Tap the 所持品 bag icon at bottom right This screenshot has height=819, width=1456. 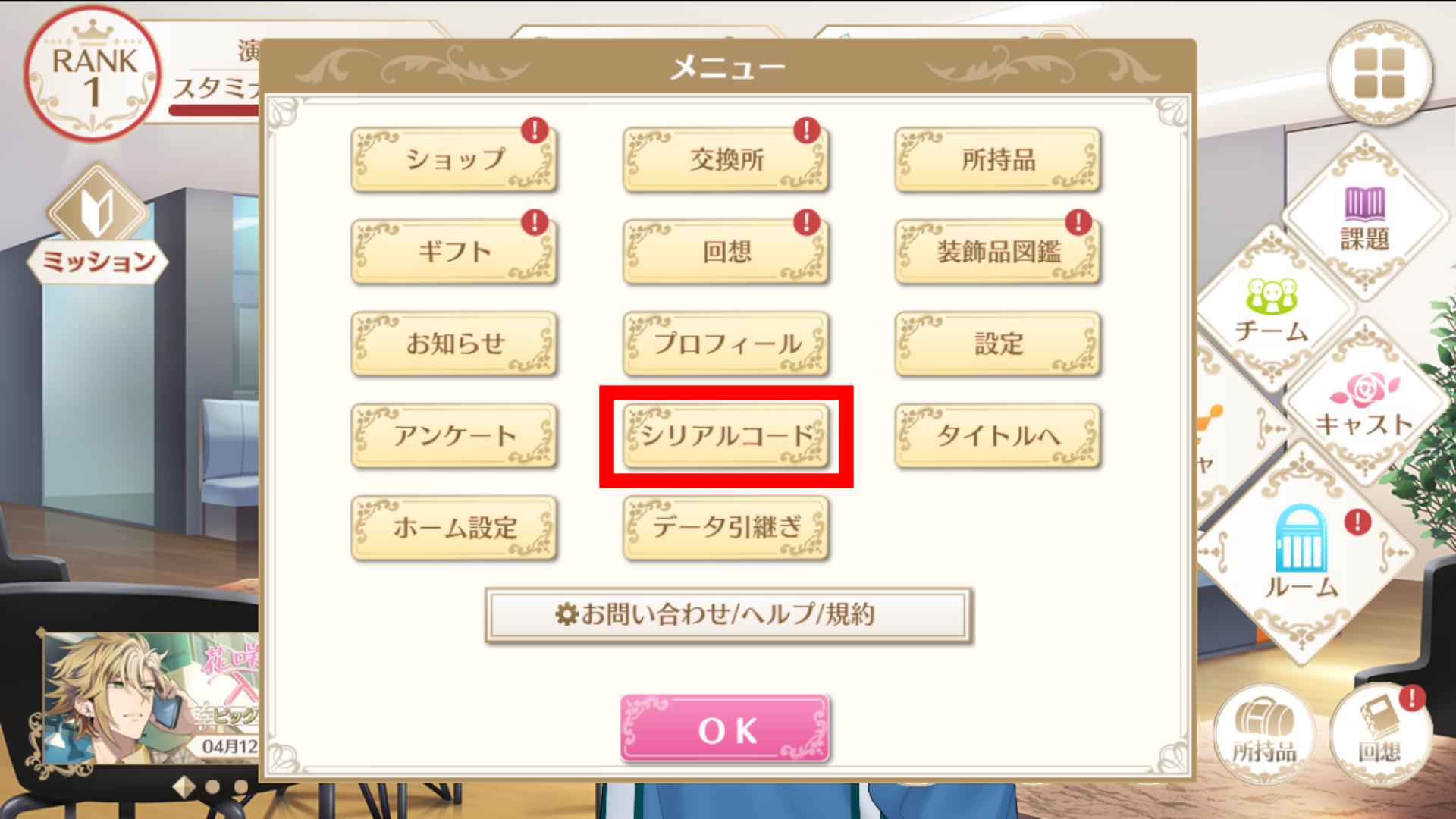(x=1264, y=734)
